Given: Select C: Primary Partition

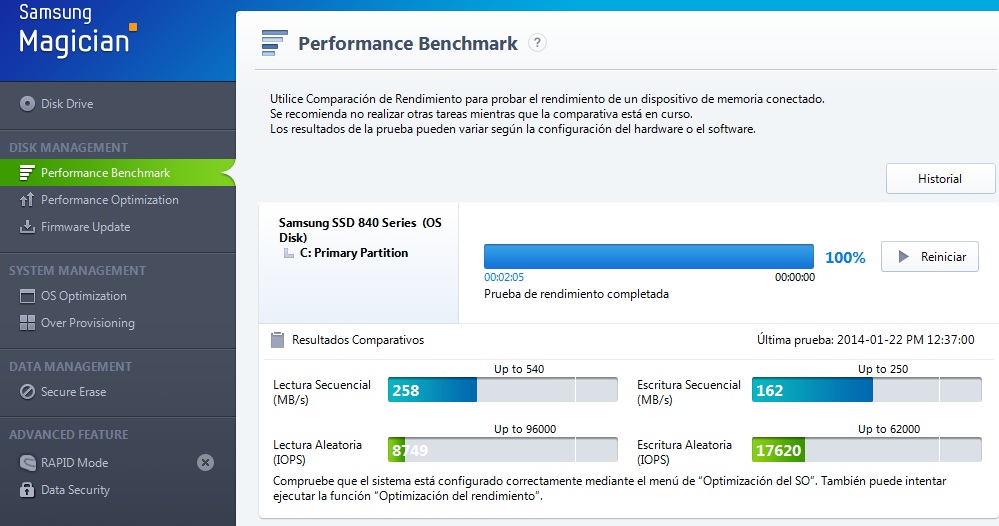Looking at the screenshot, I should (x=354, y=253).
